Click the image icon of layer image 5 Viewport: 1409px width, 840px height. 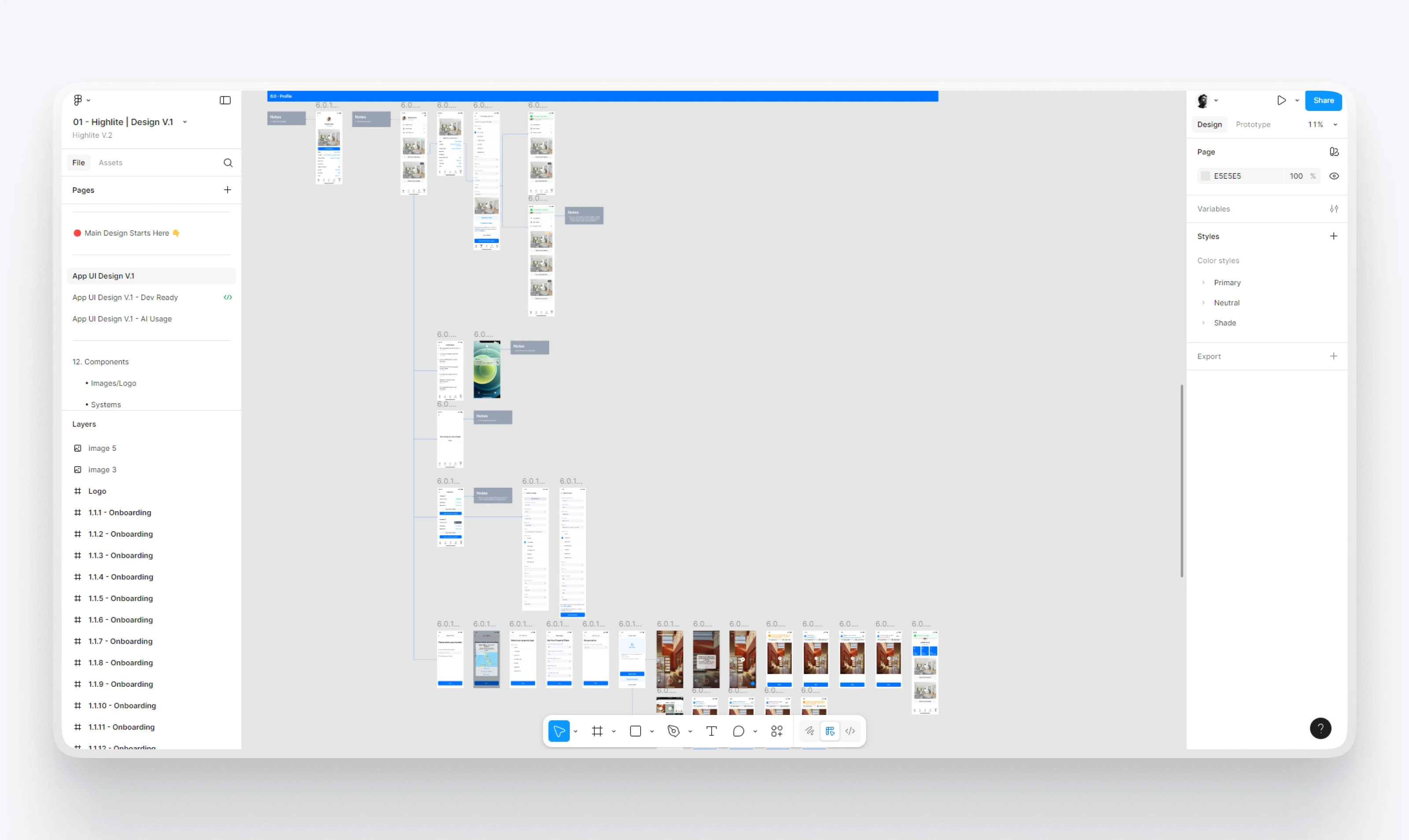pos(77,448)
